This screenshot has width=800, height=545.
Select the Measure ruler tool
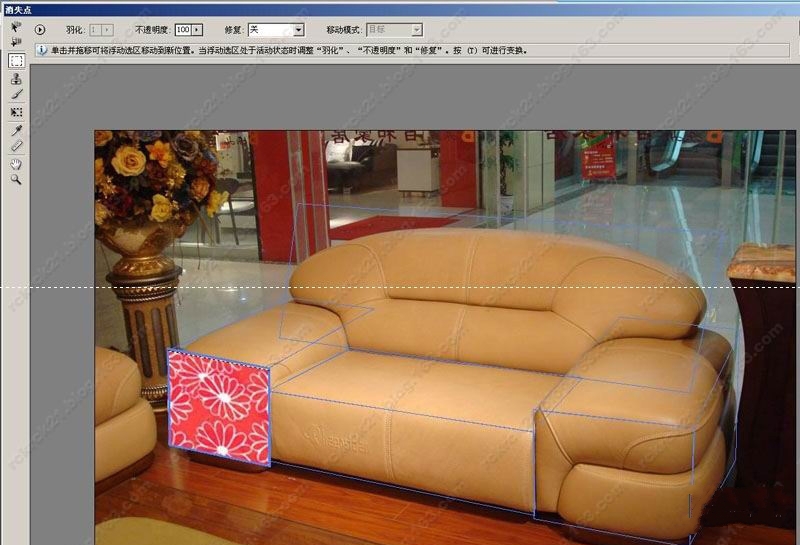16,146
